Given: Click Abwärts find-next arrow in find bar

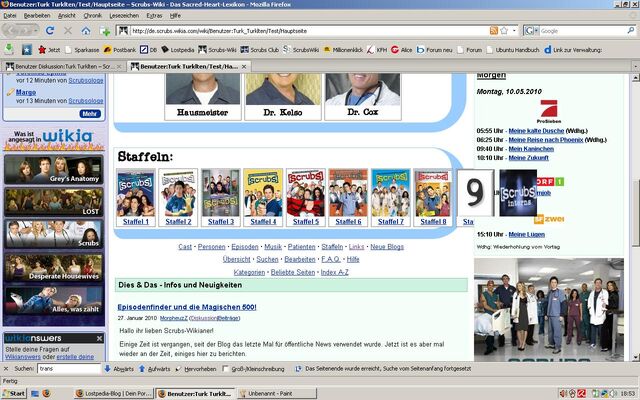Looking at the screenshot, I should pyautogui.click(x=119, y=369).
